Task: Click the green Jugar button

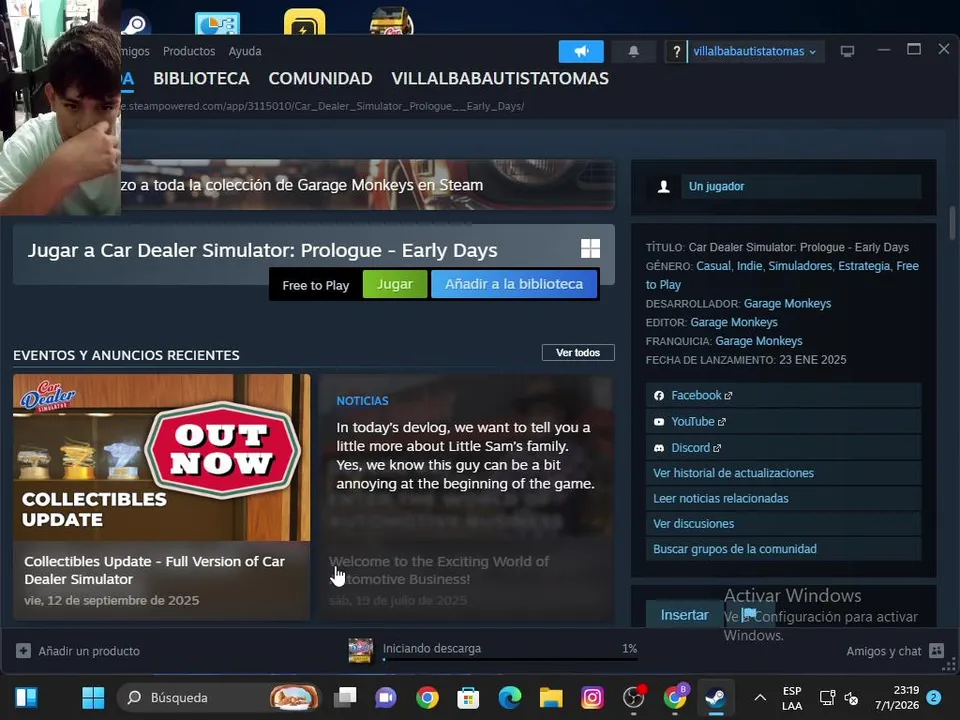Action: click(x=395, y=284)
